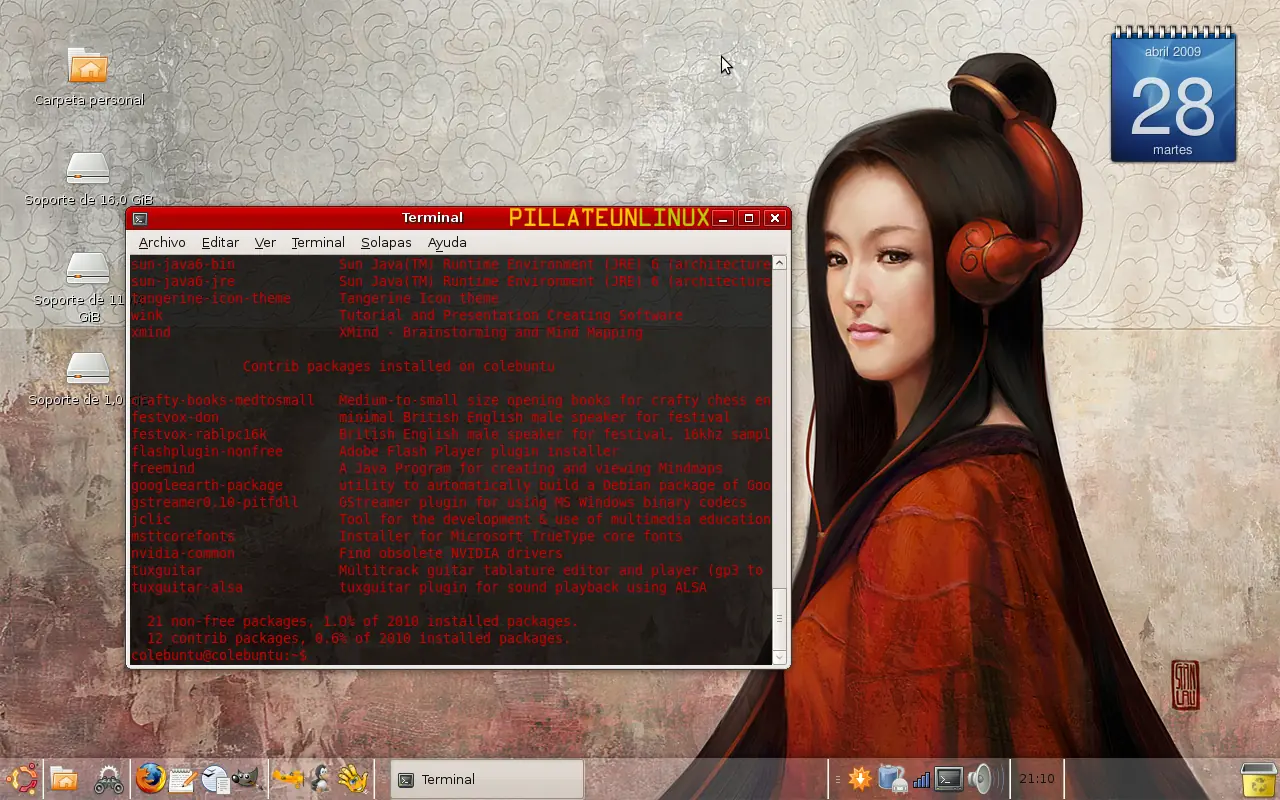
Task: Open the Ver menu
Action: (265, 242)
